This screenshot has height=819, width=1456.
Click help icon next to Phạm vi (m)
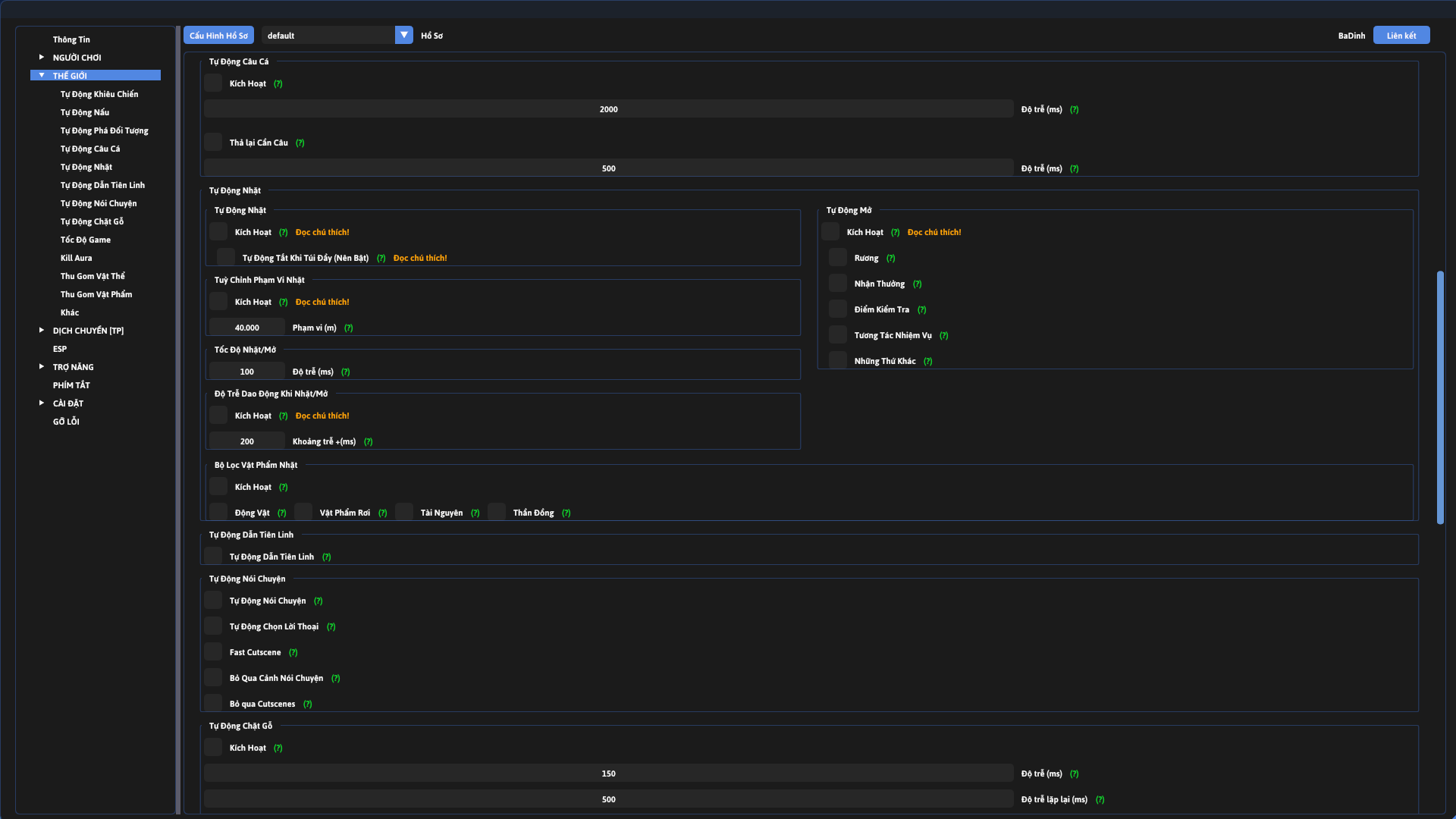[x=348, y=328]
